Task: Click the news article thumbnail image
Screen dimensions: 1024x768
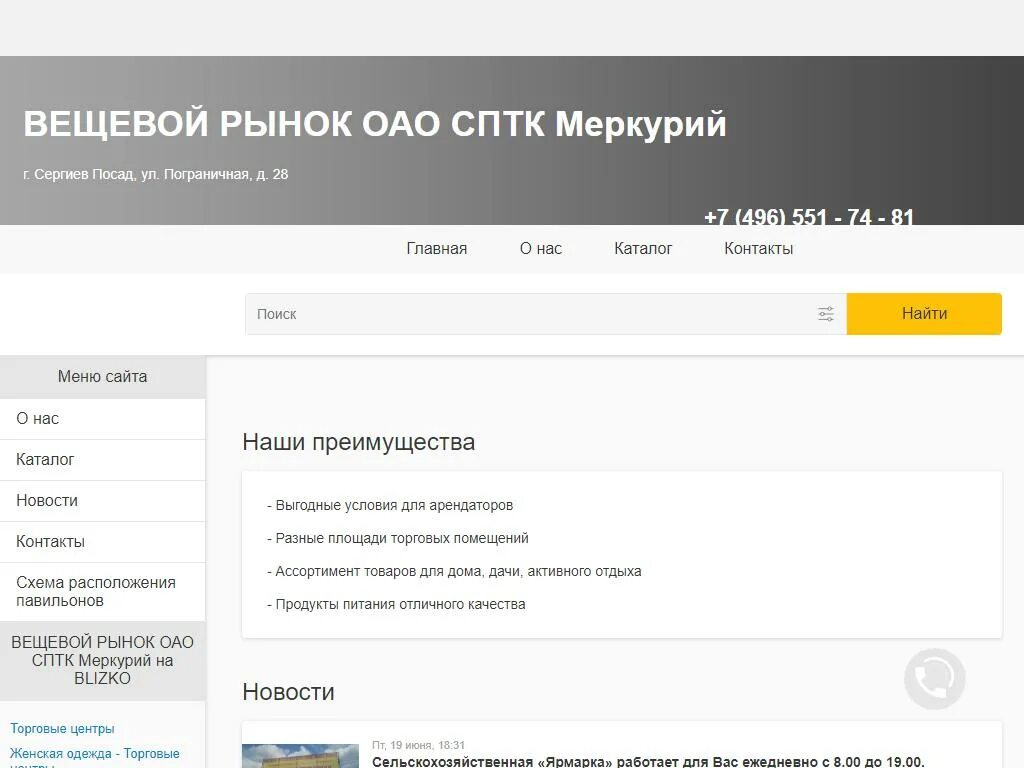Action: pyautogui.click(x=300, y=756)
